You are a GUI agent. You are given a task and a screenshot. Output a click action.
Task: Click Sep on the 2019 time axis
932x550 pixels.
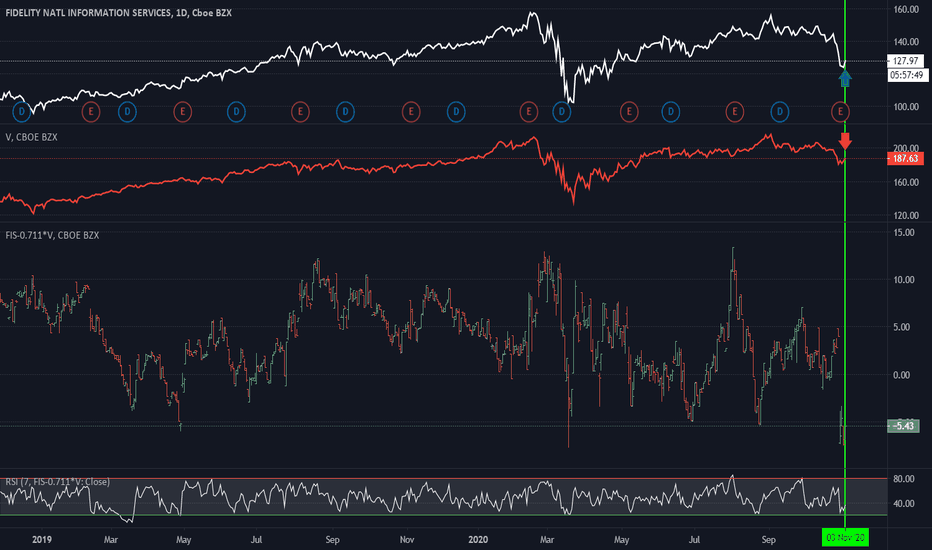[332, 540]
